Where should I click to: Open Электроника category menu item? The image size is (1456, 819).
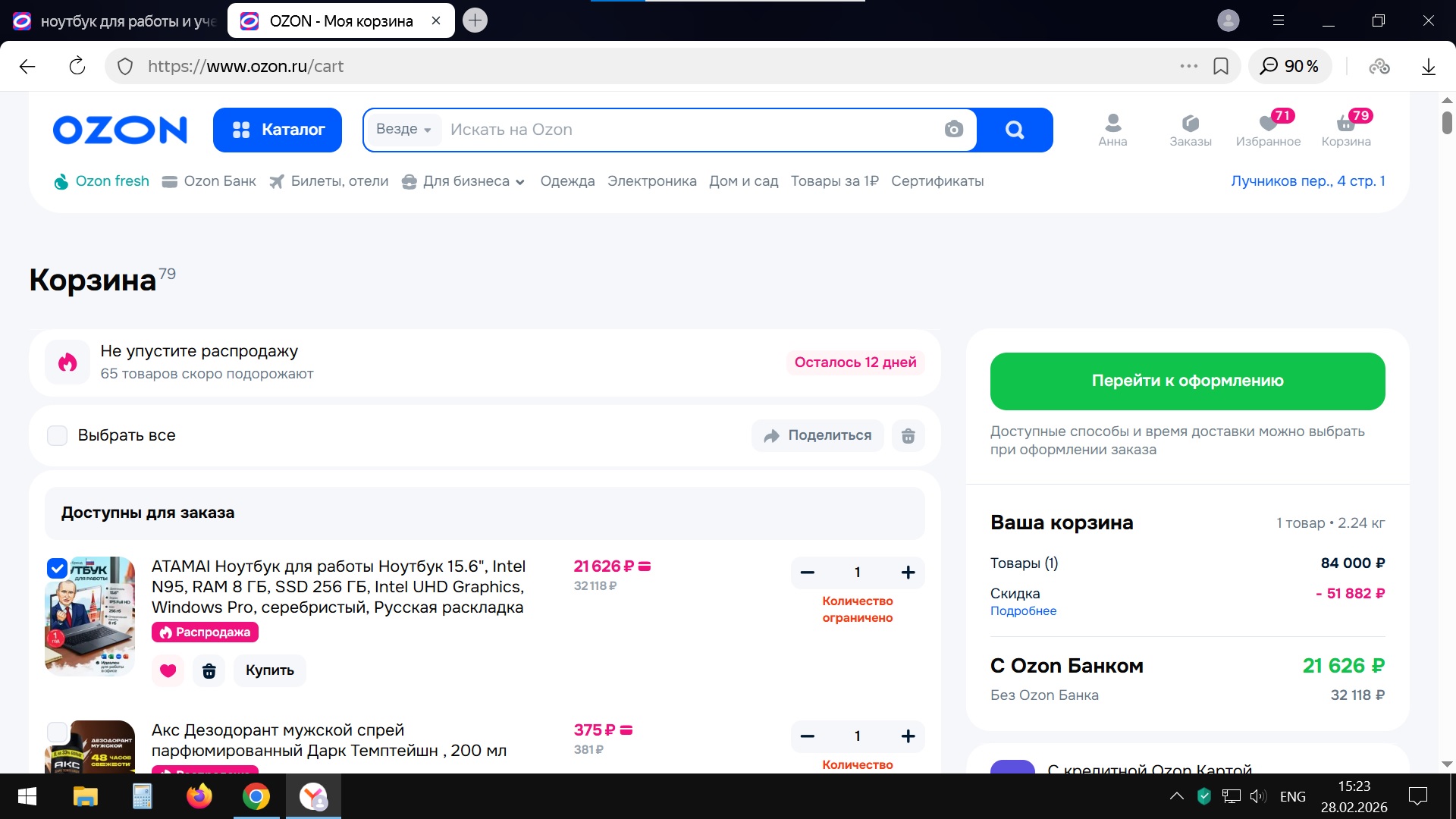(x=651, y=181)
